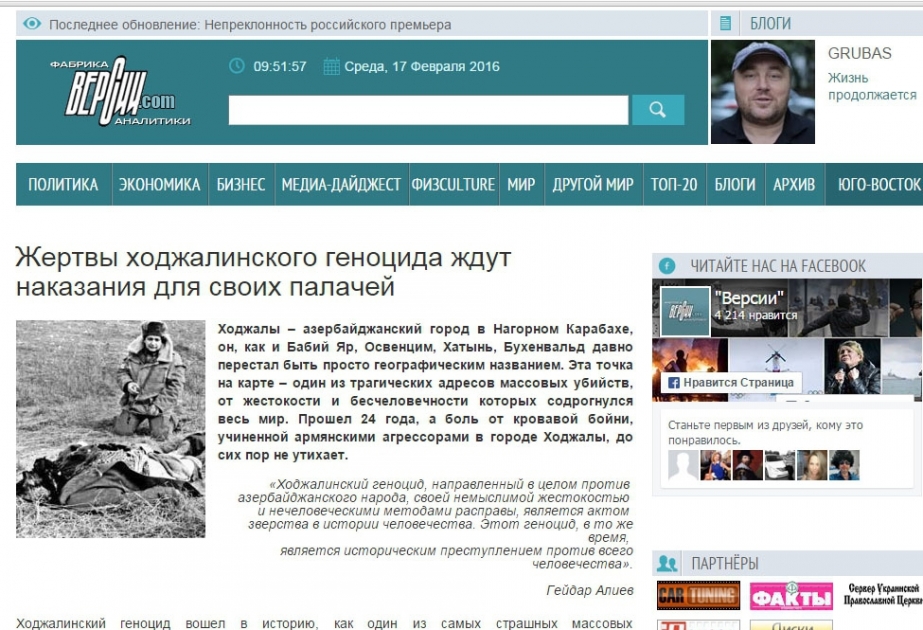
Task: Open БЛОГИ in the navigation bar
Action: [x=735, y=184]
